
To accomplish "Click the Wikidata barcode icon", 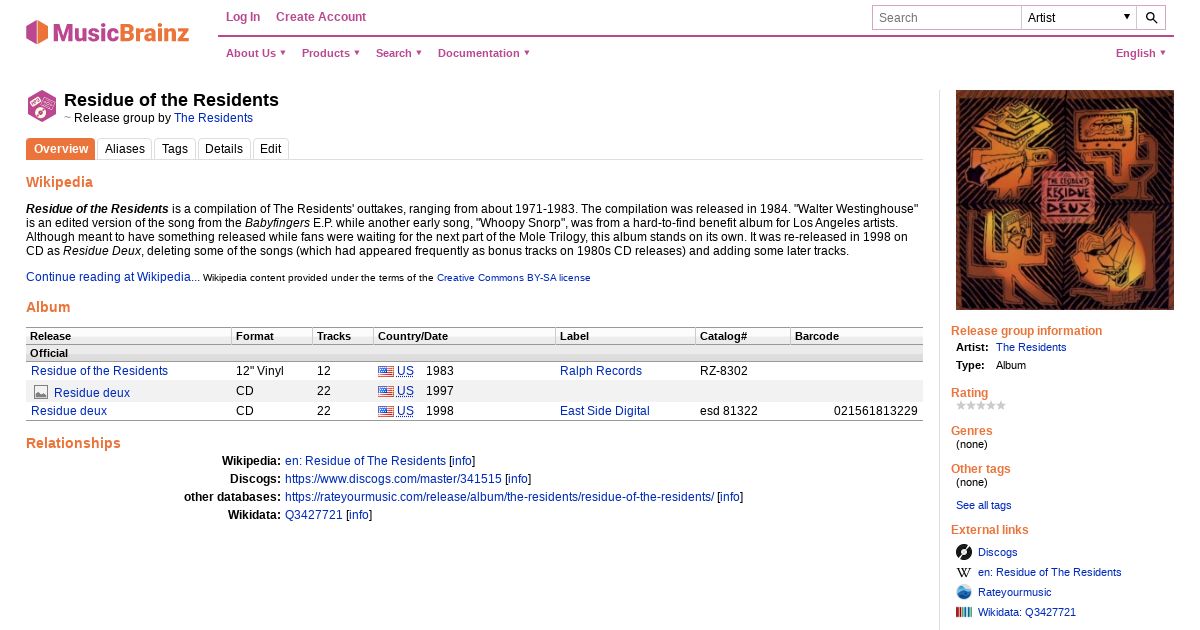I will 964,612.
